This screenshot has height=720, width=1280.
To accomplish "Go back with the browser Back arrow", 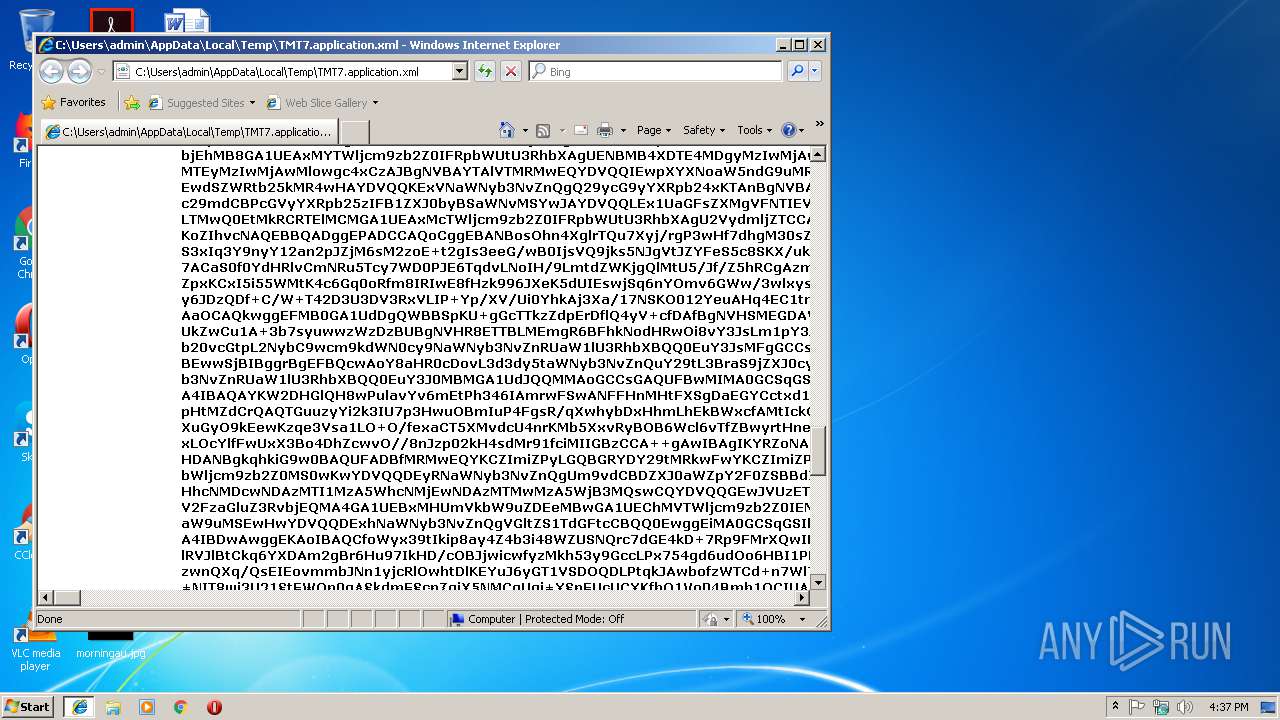I will pos(52,71).
